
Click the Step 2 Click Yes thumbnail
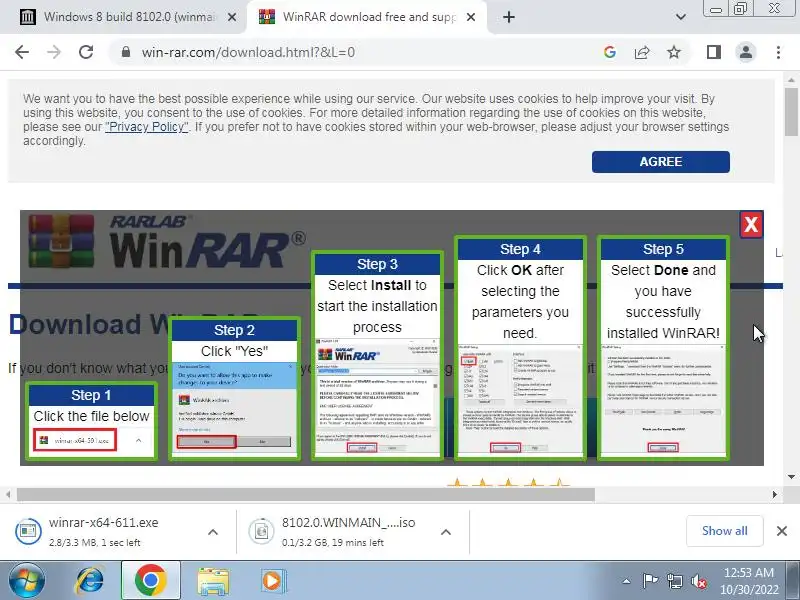[234, 389]
